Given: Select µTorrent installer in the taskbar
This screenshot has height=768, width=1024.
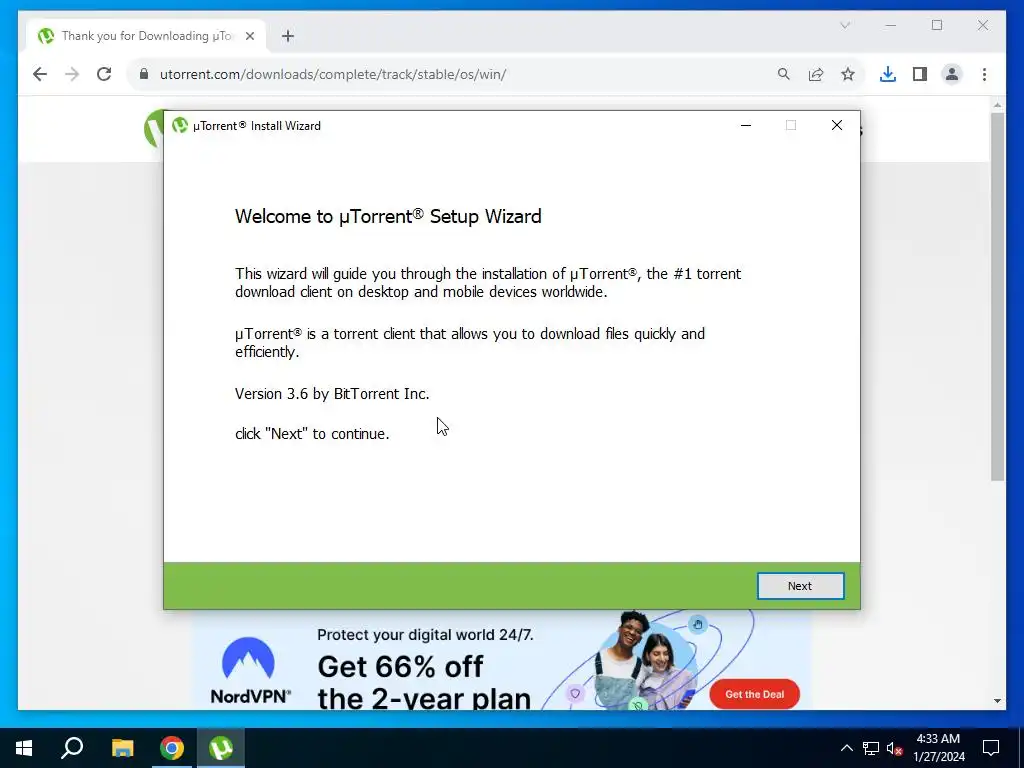Looking at the screenshot, I should click(x=221, y=748).
